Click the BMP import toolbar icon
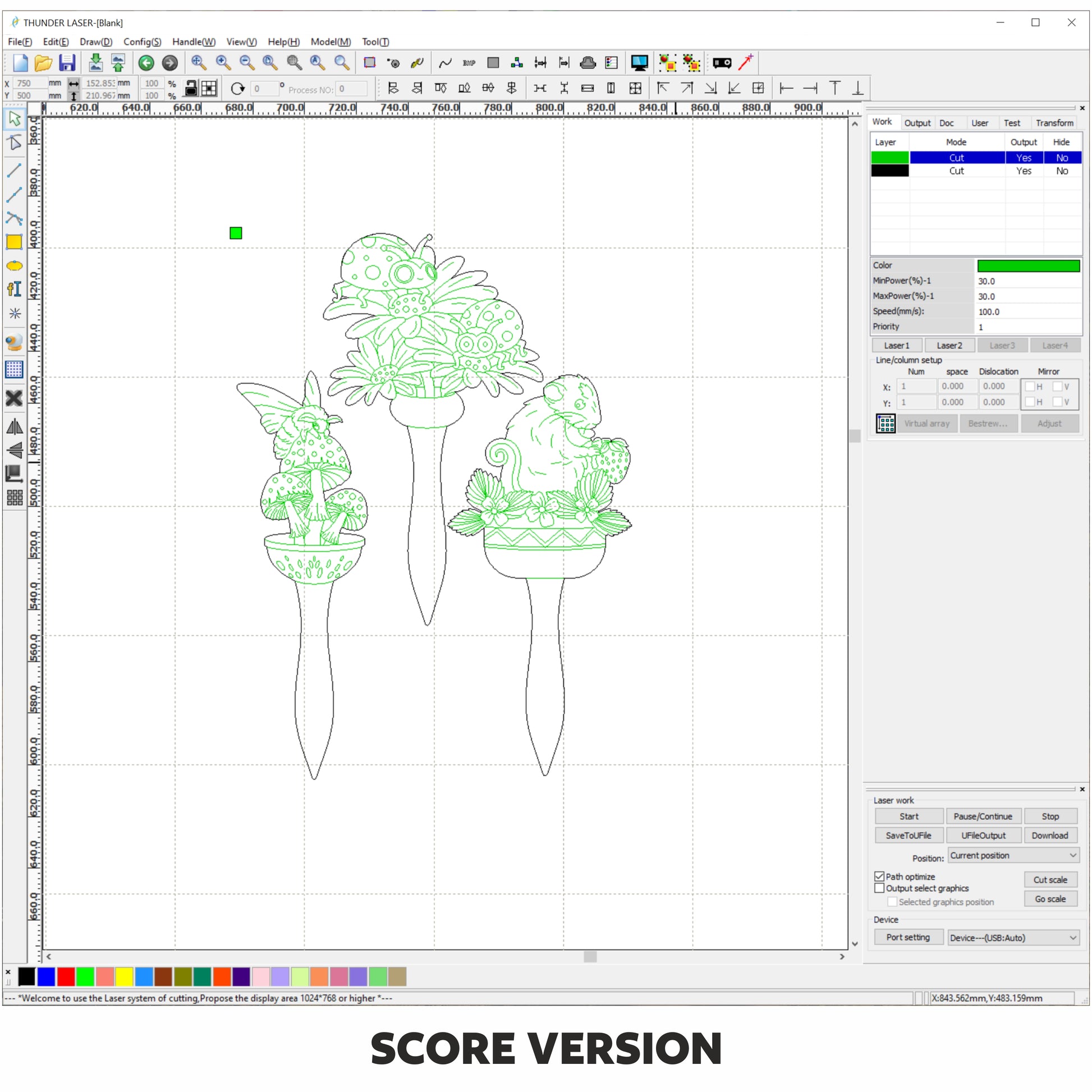 click(469, 63)
